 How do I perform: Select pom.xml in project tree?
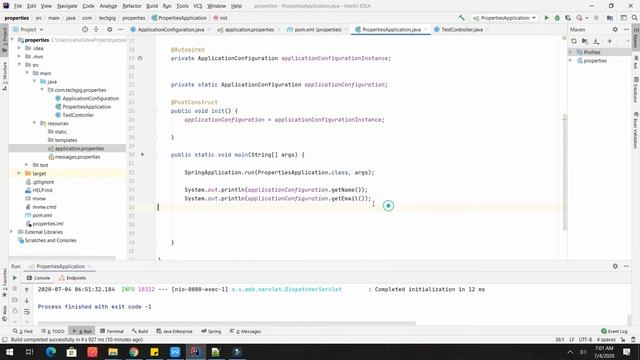tap(42, 215)
